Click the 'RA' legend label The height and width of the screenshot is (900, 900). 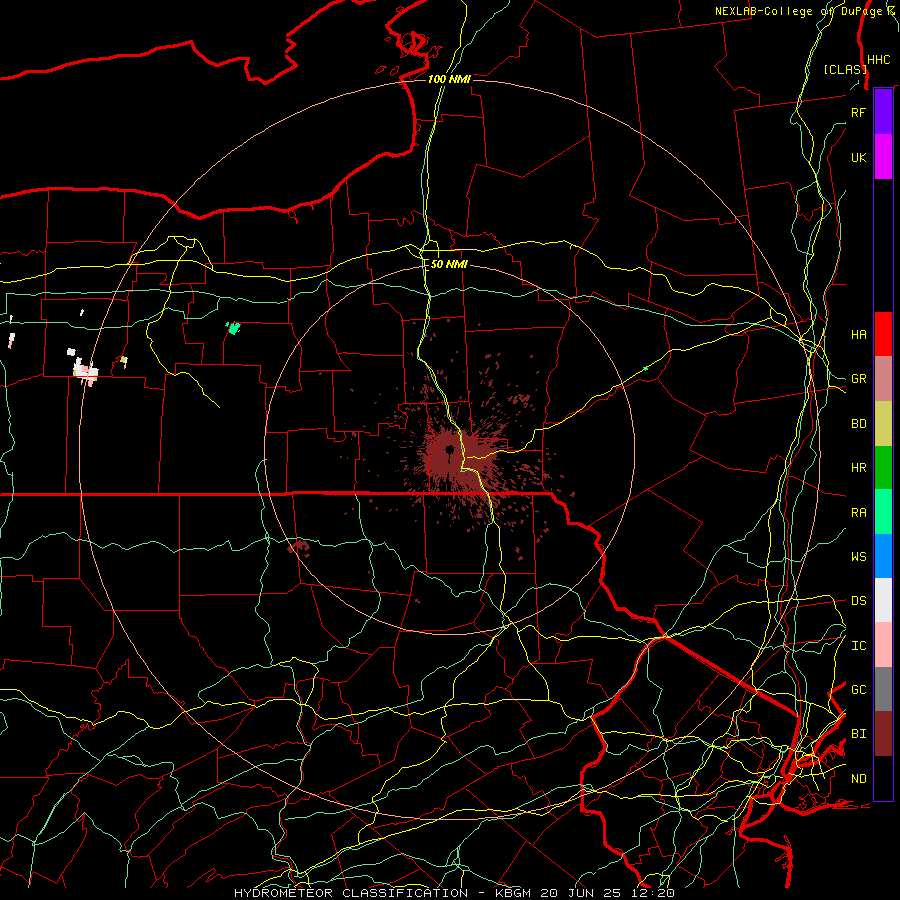859,513
